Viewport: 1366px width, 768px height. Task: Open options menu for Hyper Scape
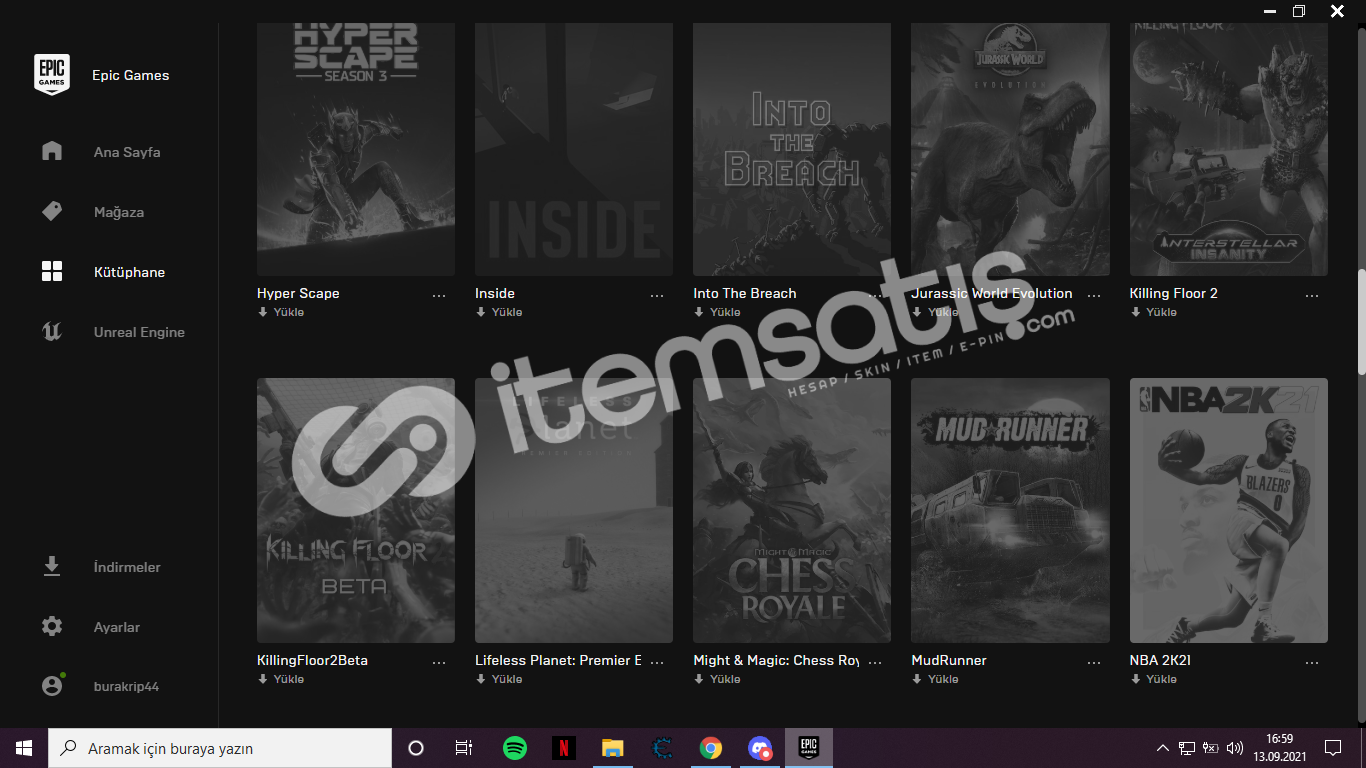pyautogui.click(x=439, y=295)
